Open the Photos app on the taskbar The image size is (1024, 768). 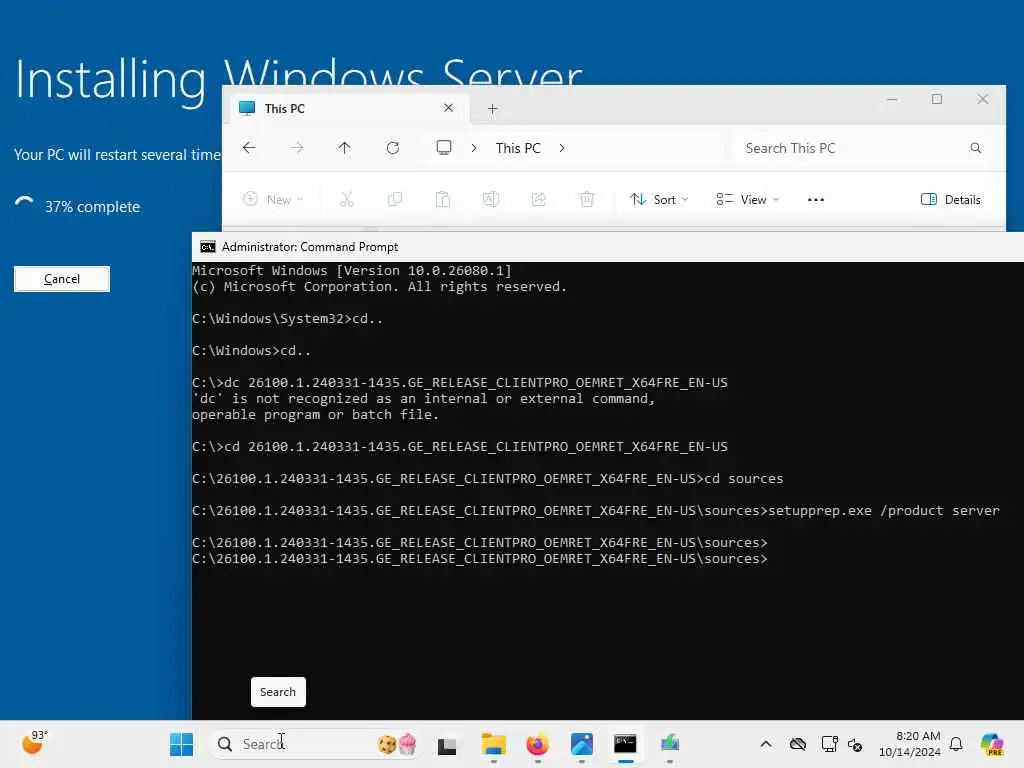(x=581, y=744)
